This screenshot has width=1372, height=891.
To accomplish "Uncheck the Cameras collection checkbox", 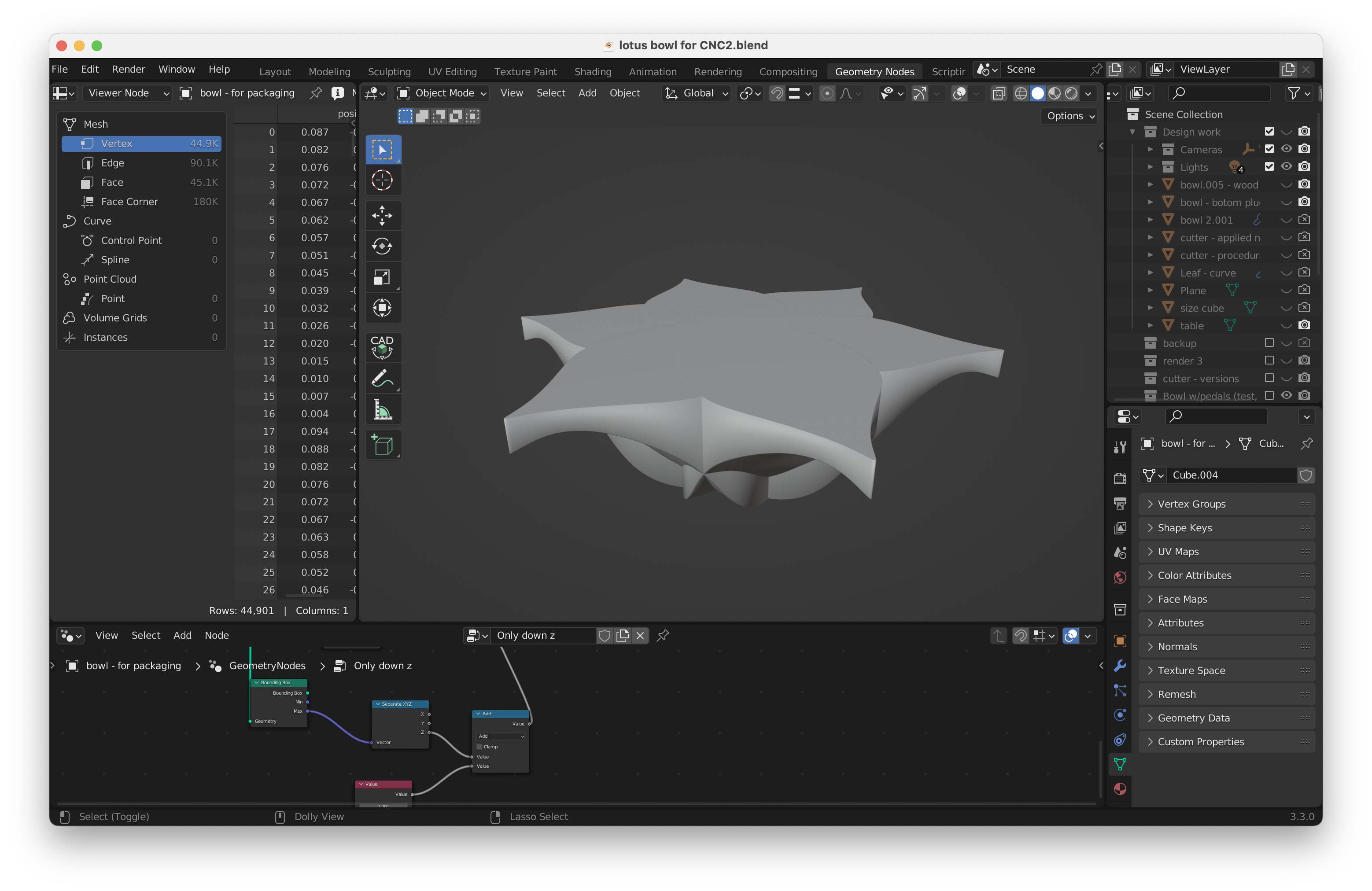I will tap(1269, 149).
